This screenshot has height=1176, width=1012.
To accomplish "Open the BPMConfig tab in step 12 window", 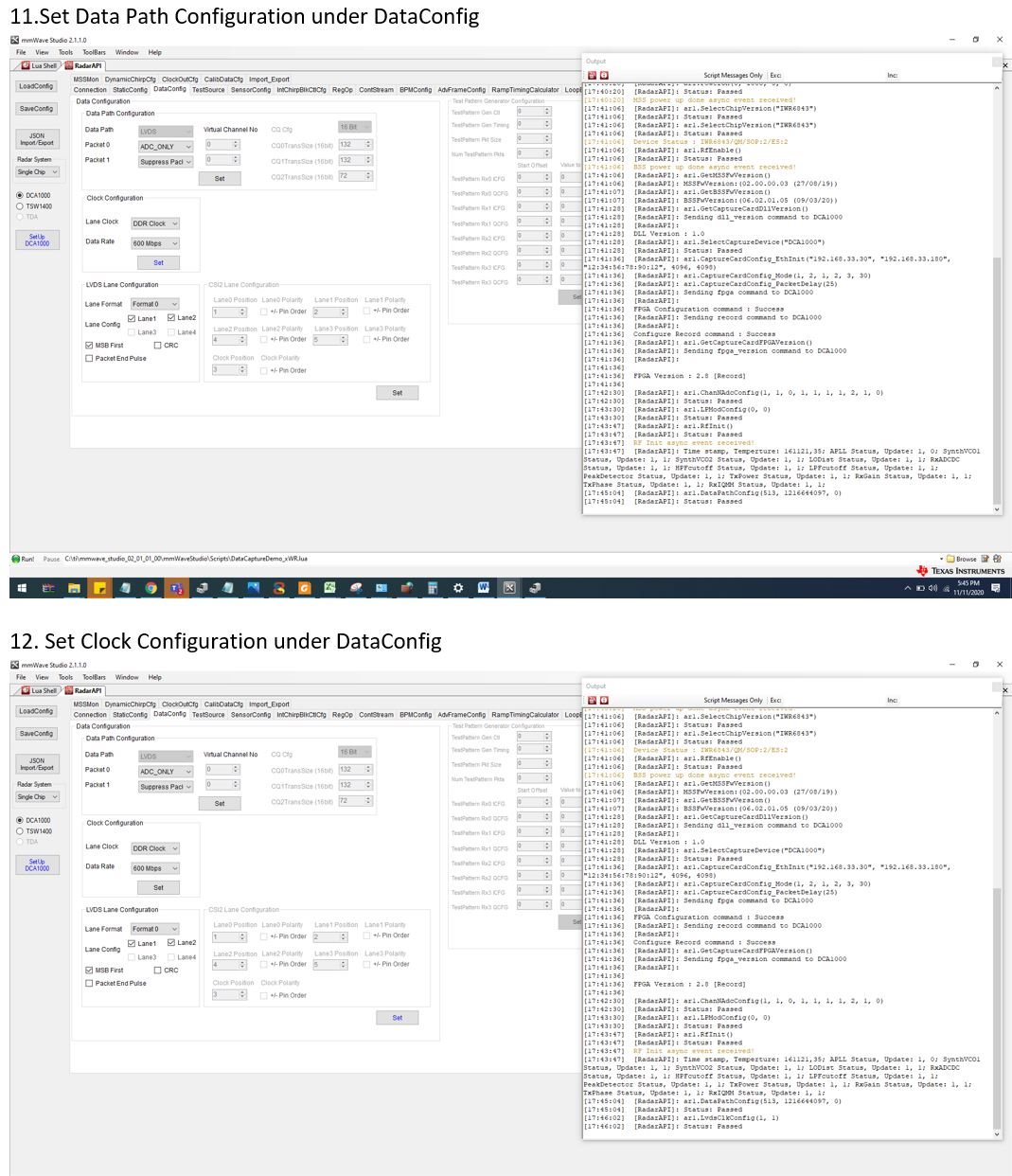I will pyautogui.click(x=416, y=715).
